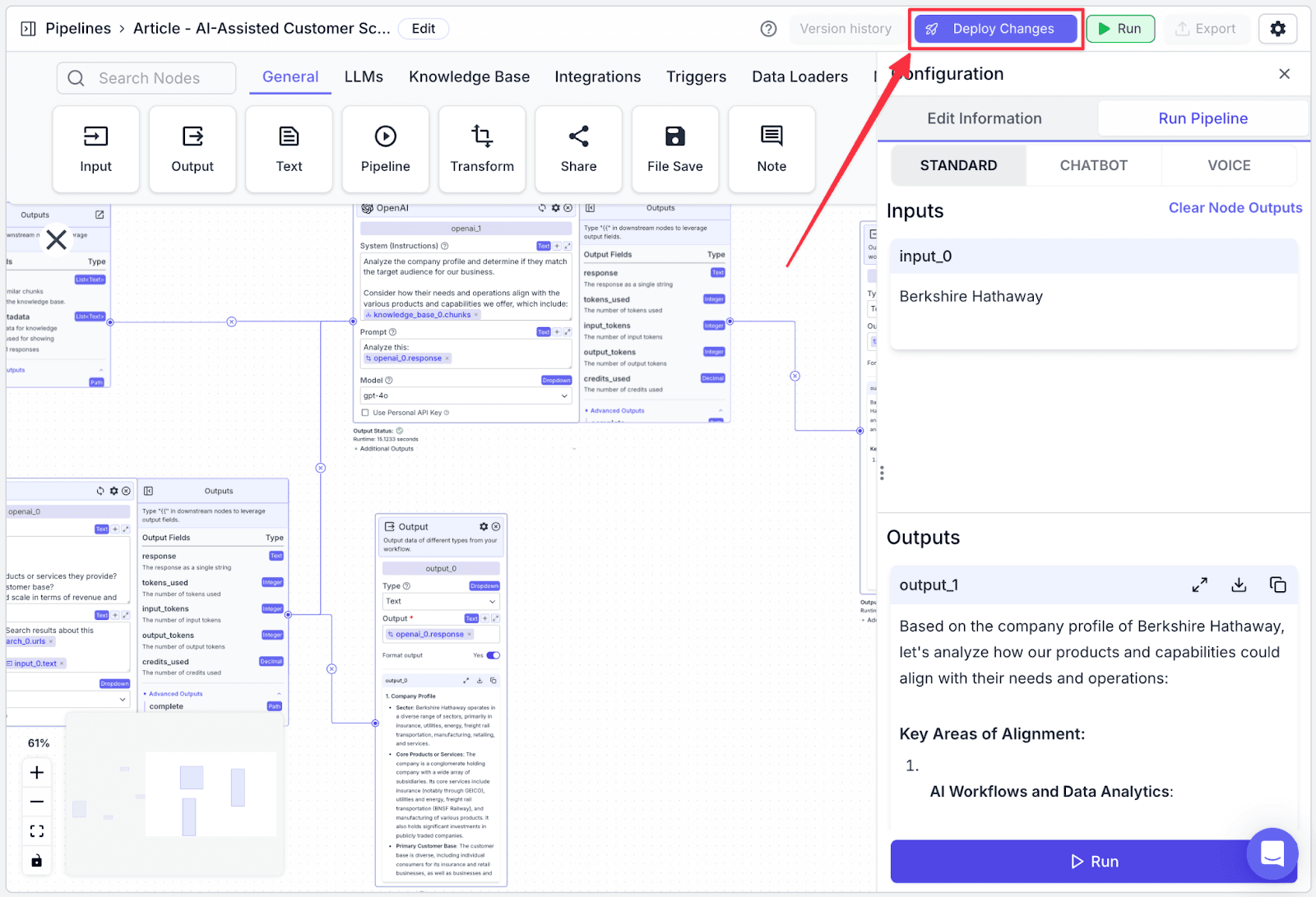Open OpenAI node settings gear

[555, 208]
